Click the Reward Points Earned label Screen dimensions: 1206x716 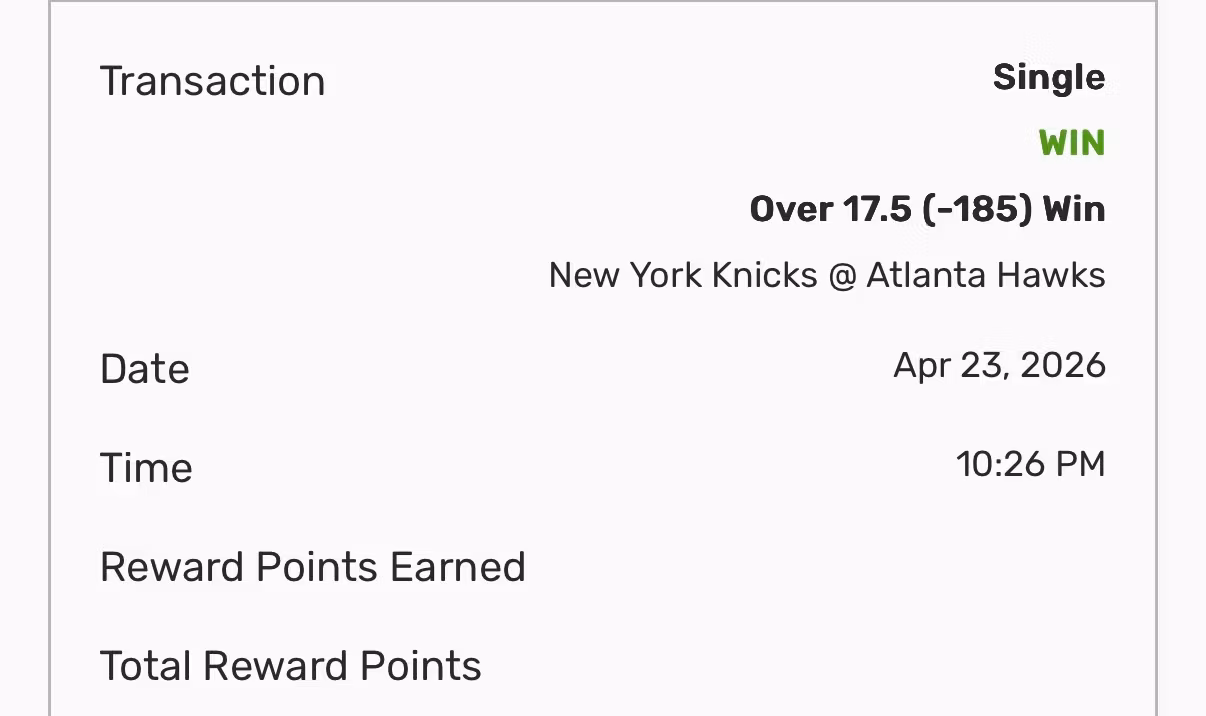[312, 567]
